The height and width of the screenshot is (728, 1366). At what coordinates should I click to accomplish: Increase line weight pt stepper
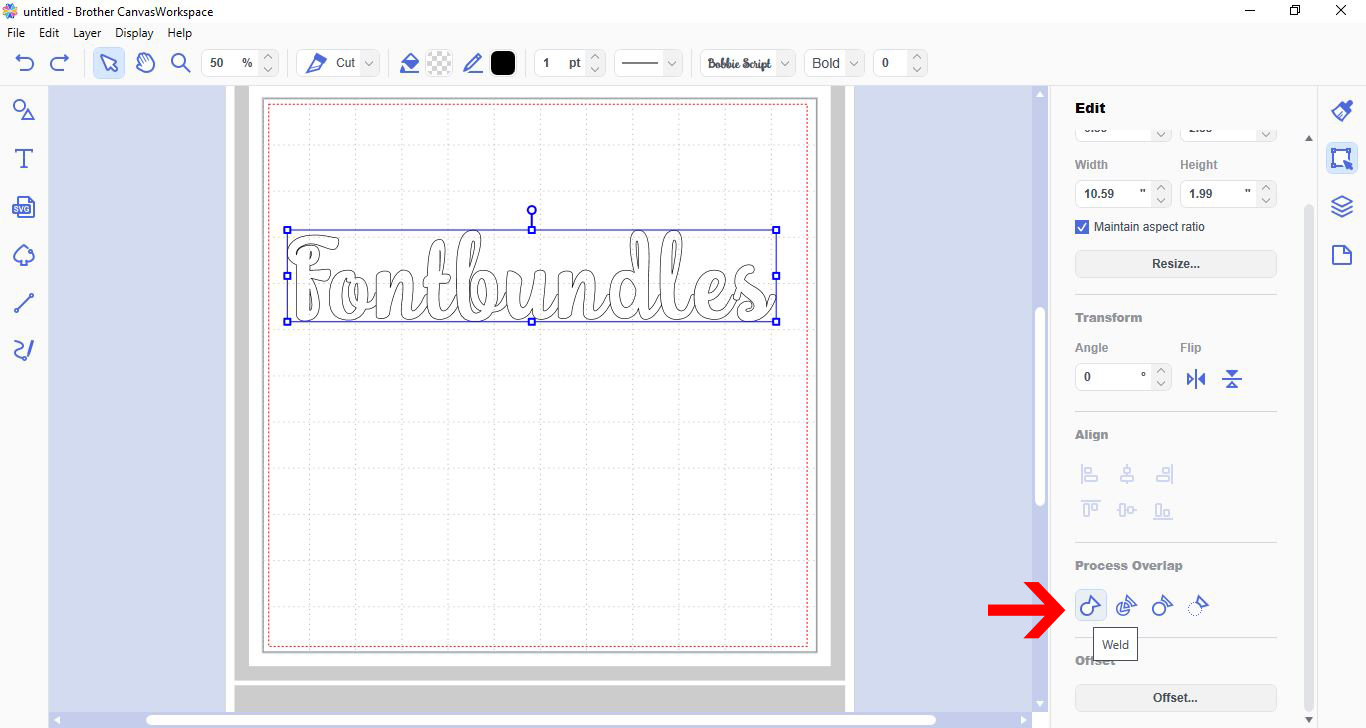(595, 57)
